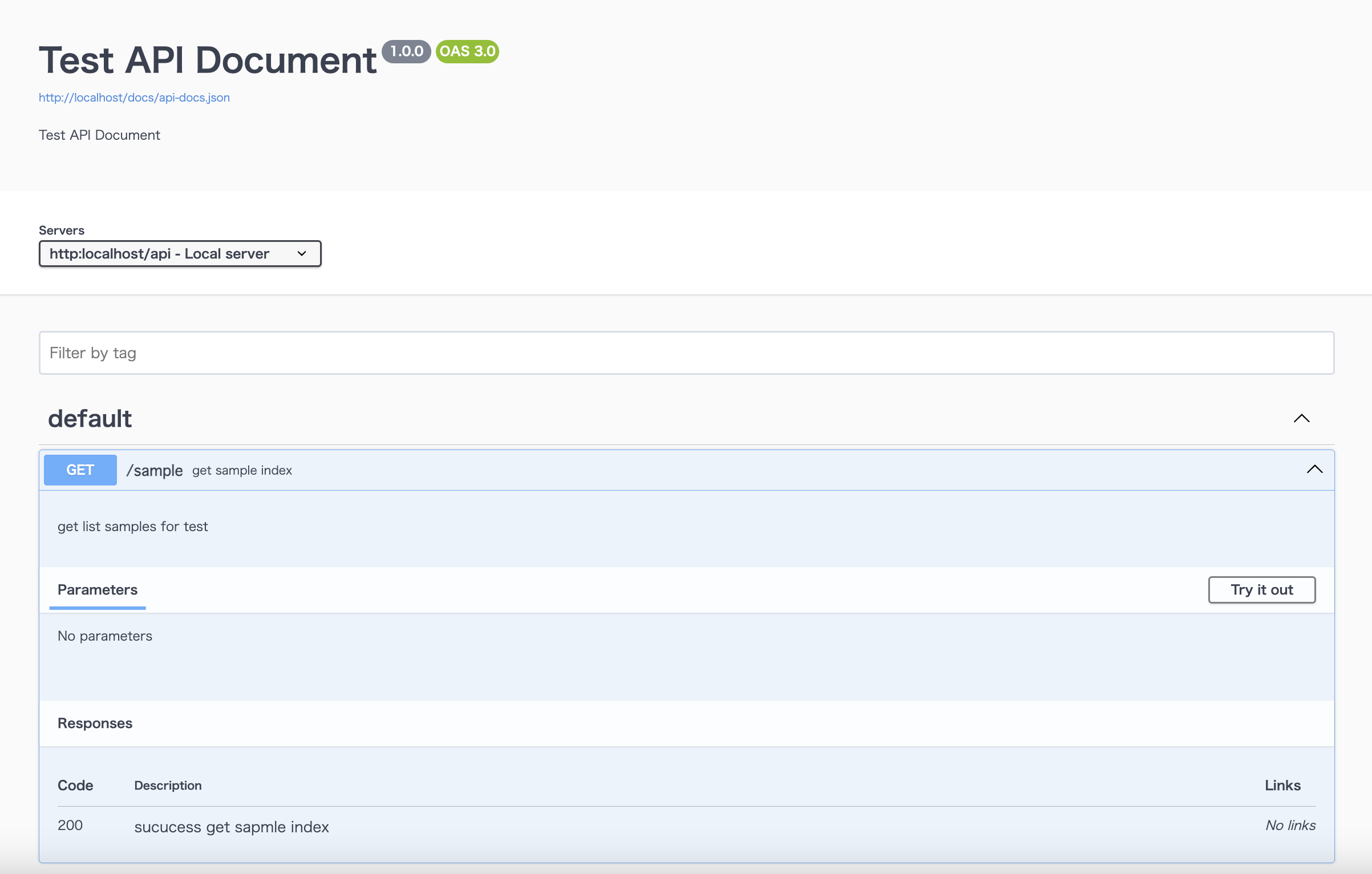Click the Links column header
Image resolution: width=1372 pixels, height=874 pixels.
click(1282, 785)
